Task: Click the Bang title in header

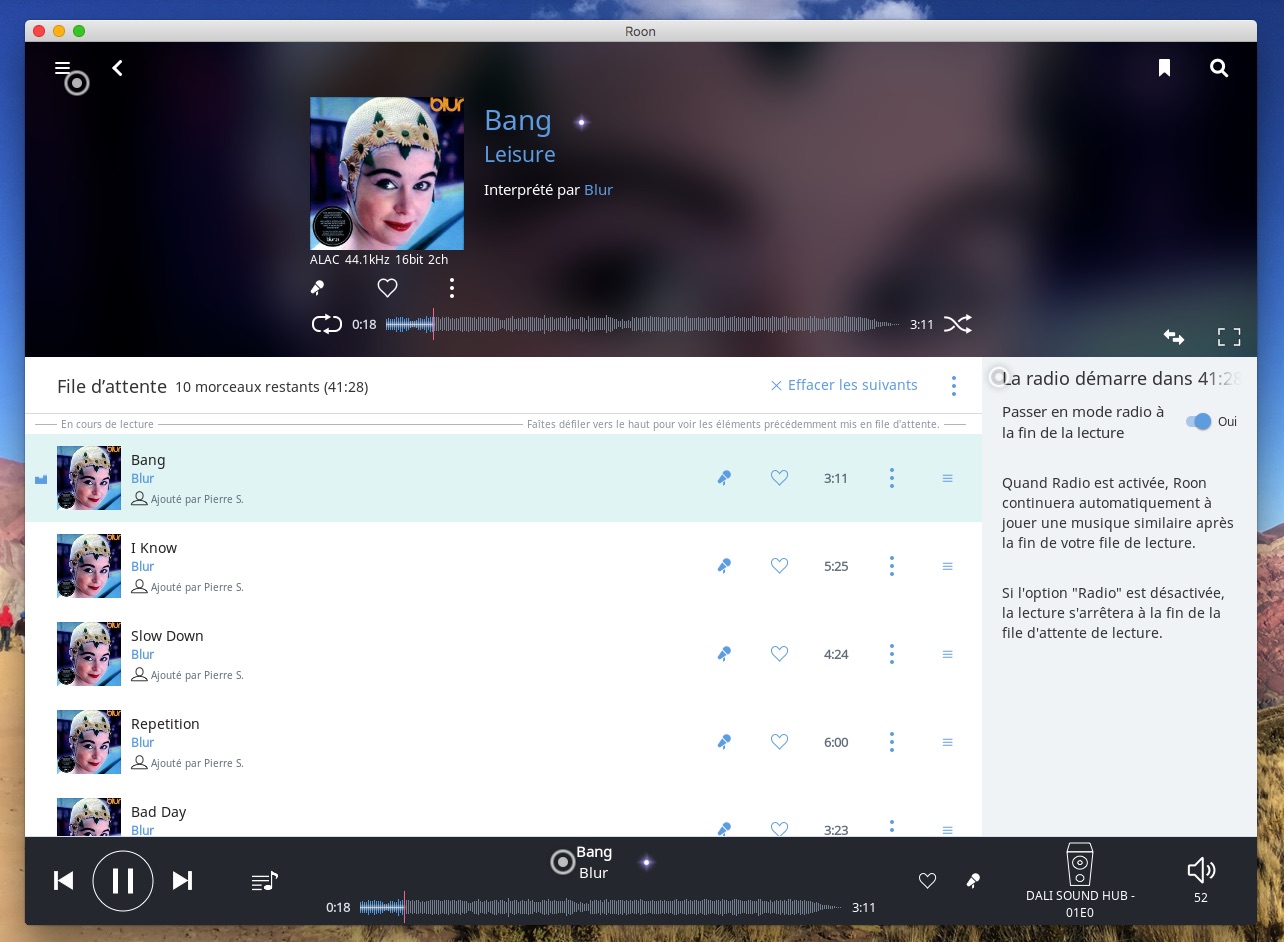Action: click(518, 121)
